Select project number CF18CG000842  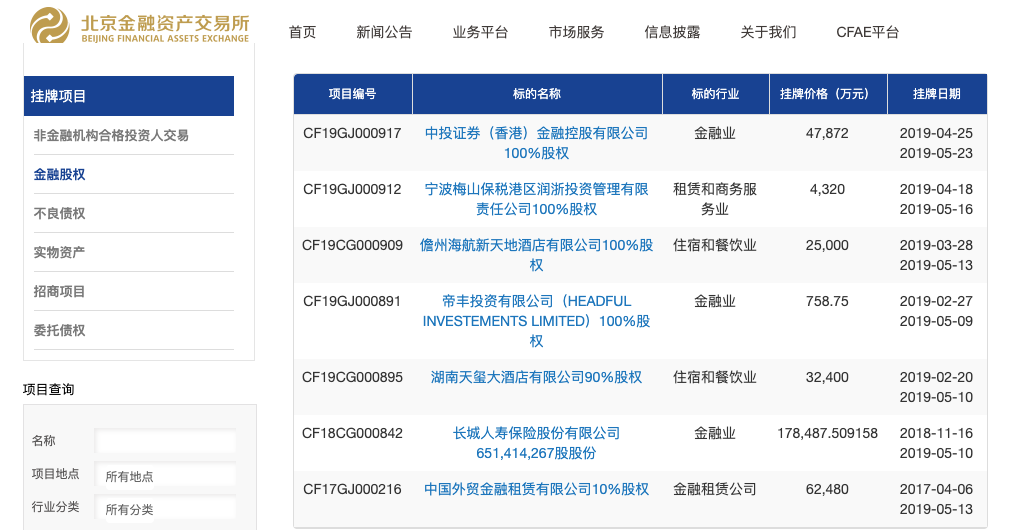[x=352, y=433]
